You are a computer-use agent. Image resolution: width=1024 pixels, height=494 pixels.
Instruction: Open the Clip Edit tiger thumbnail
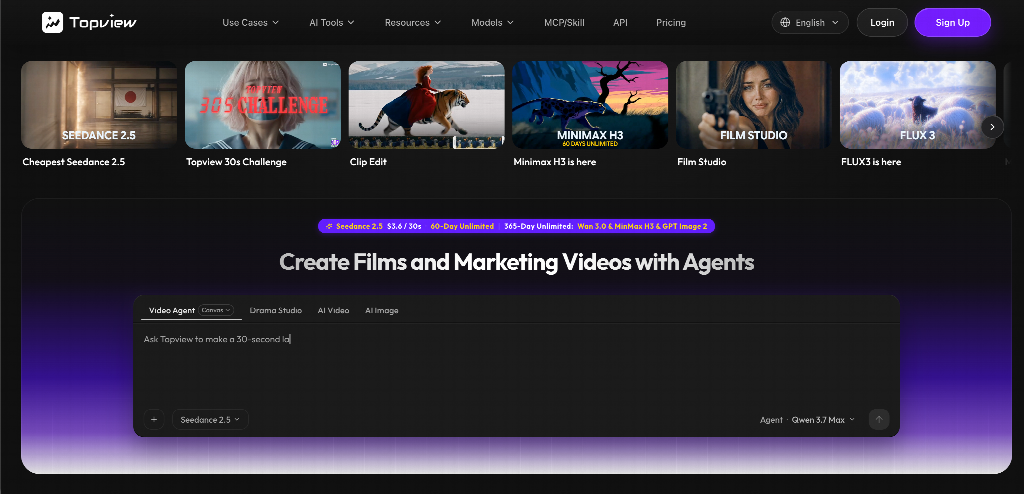[x=426, y=105]
